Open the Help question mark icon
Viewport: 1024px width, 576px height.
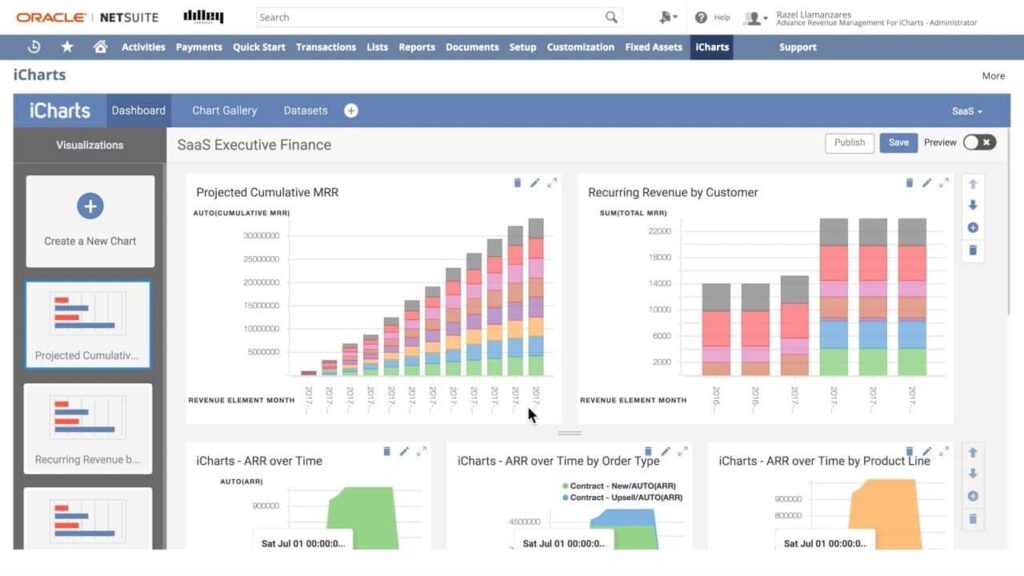click(x=701, y=18)
